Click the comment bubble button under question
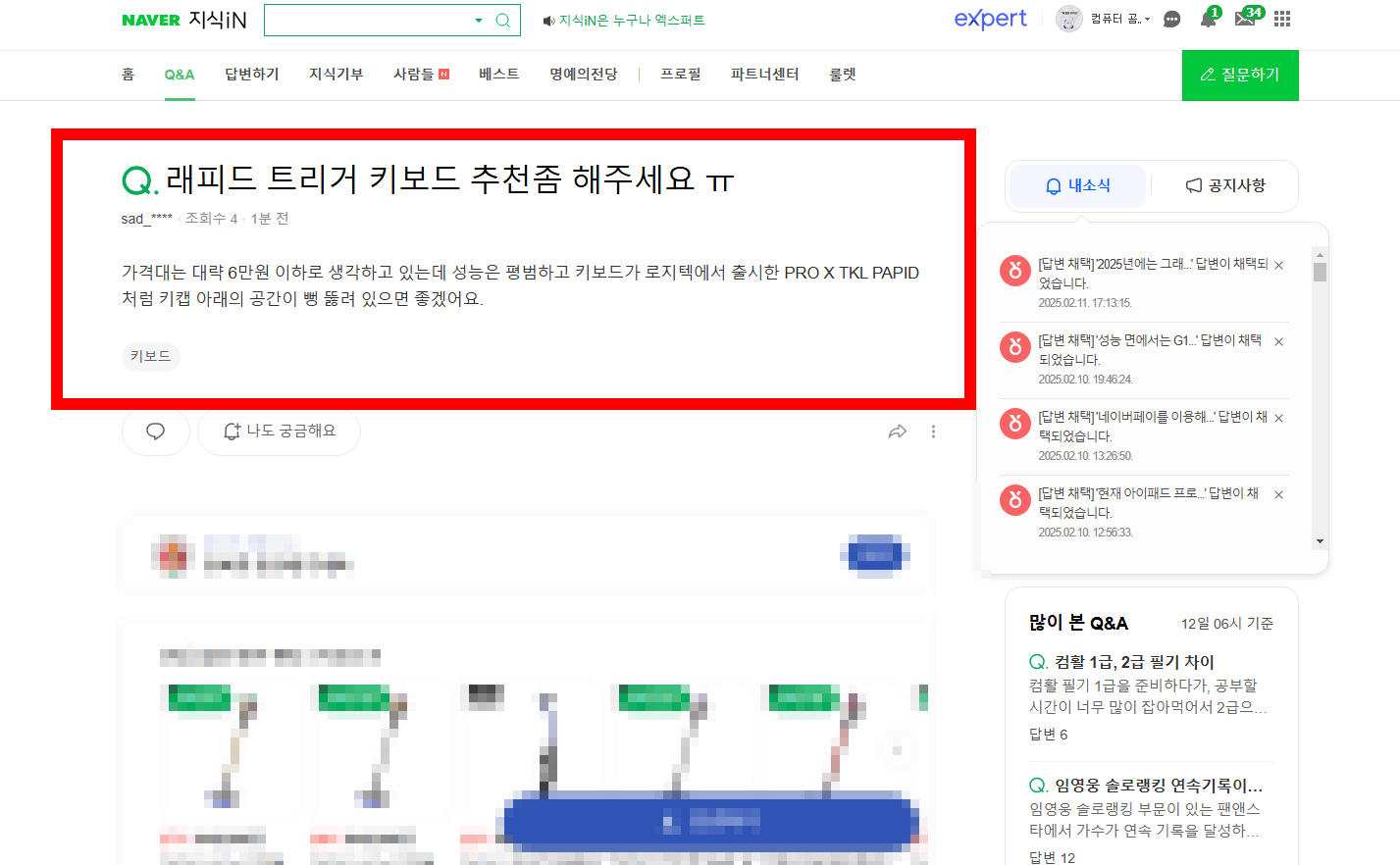Viewport: 1400px width, 865px height. pyautogui.click(x=155, y=432)
